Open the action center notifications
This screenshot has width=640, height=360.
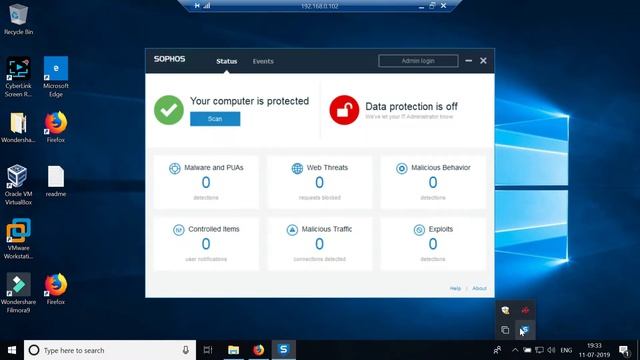click(624, 350)
